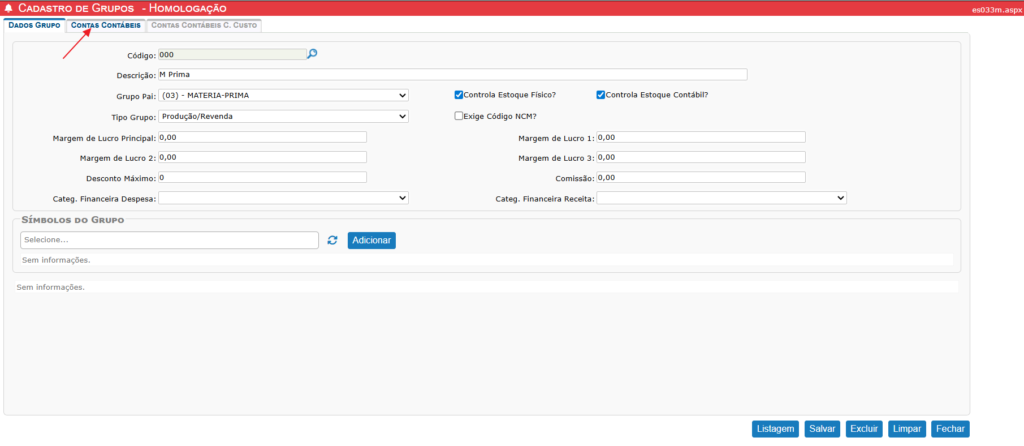1024x446 pixels.
Task: Click the refresh icon next to Selecione field
Action: pyautogui.click(x=332, y=240)
